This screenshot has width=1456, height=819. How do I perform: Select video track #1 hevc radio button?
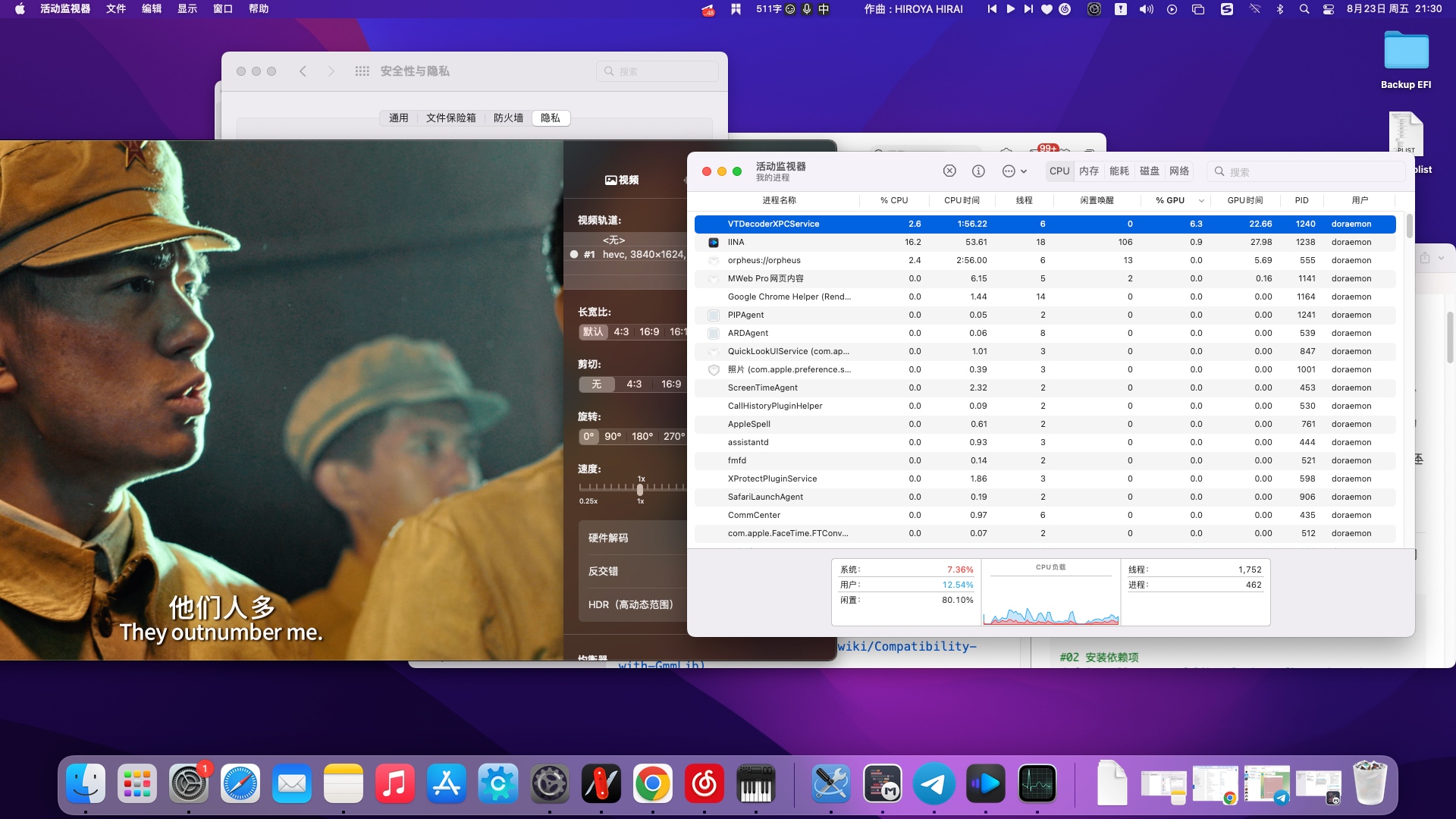(574, 255)
